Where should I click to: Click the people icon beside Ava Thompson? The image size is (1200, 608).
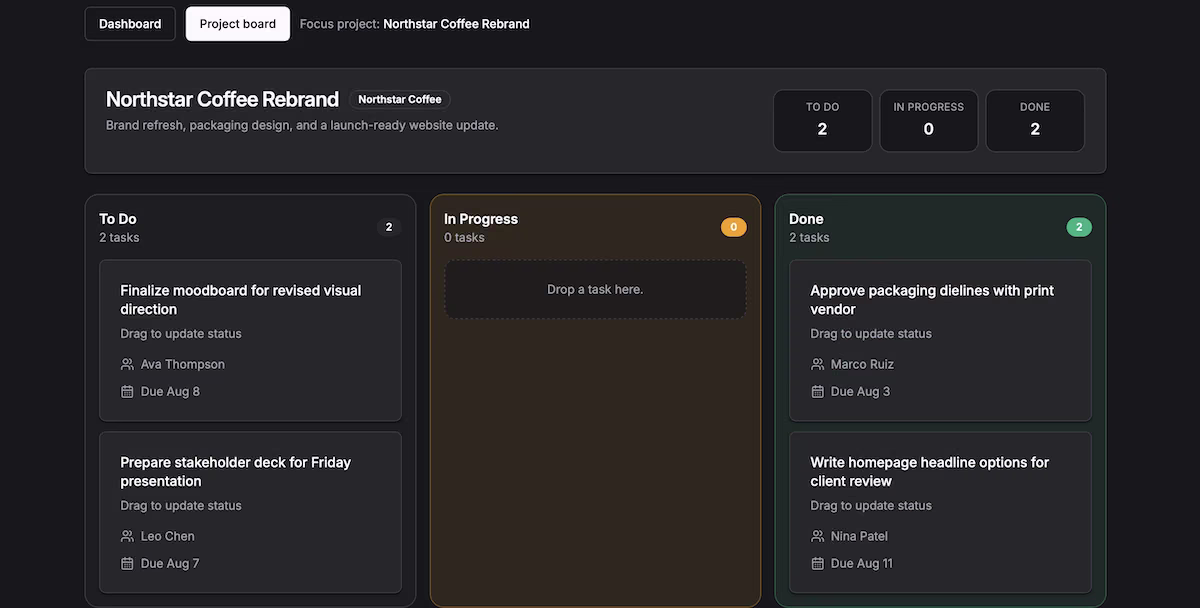(x=127, y=364)
